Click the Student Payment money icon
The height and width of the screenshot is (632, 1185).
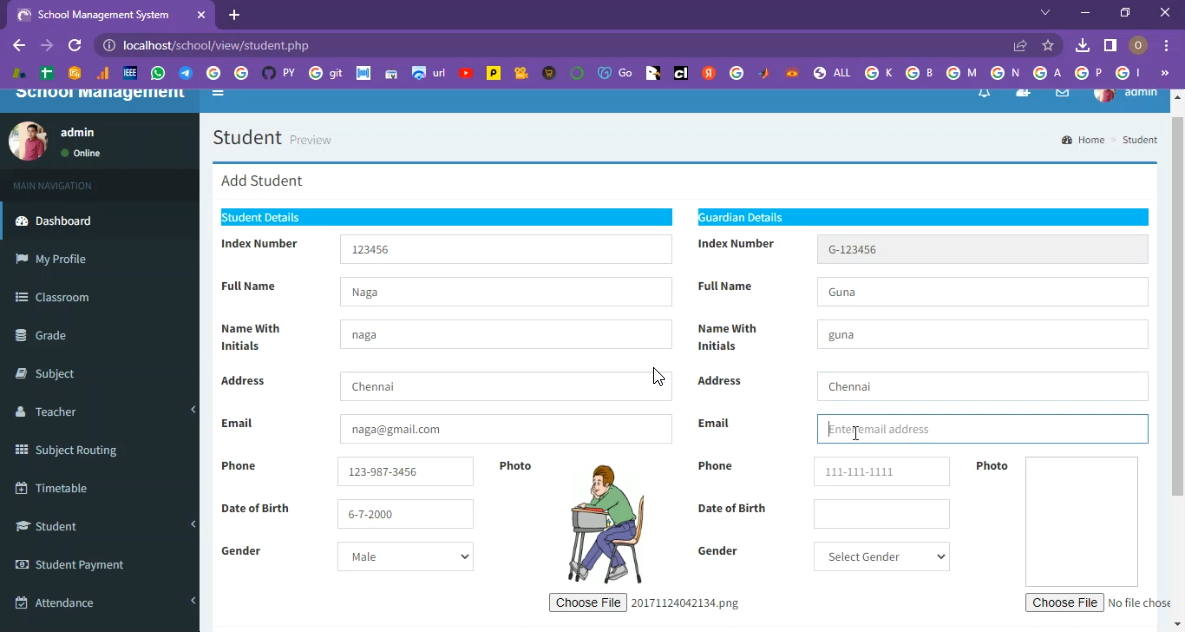(22, 565)
